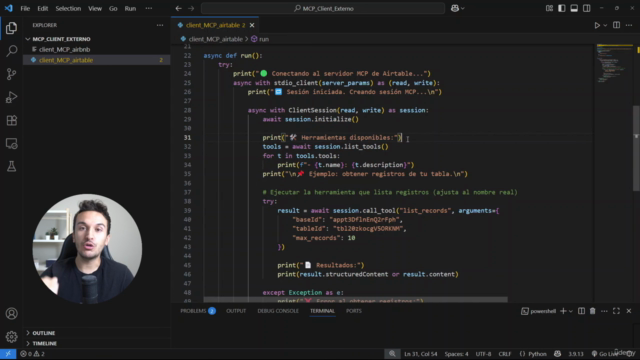Split the terminal panel
640x360 pixels.
(x=581, y=311)
